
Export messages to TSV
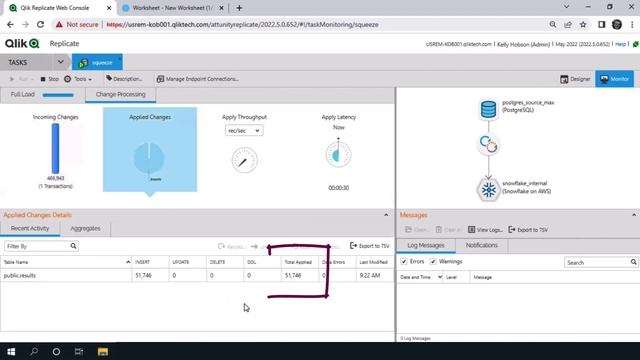tap(528, 230)
